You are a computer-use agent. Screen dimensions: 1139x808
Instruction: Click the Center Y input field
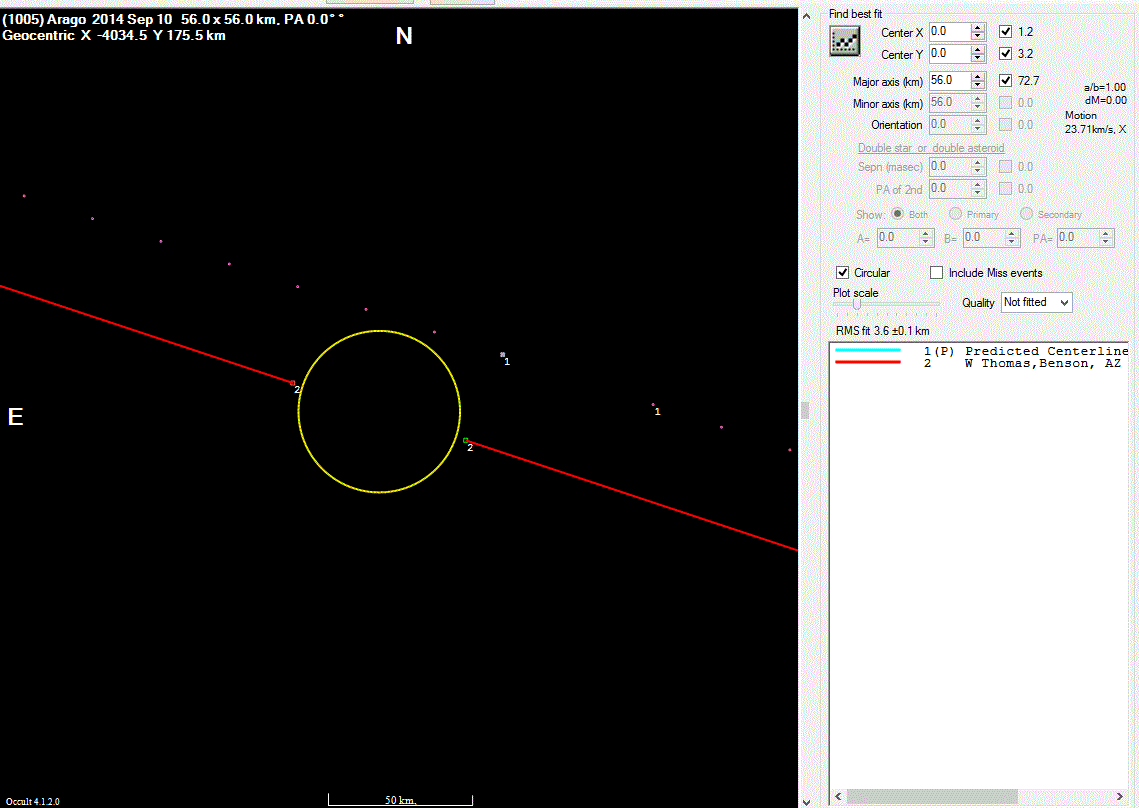(949, 54)
